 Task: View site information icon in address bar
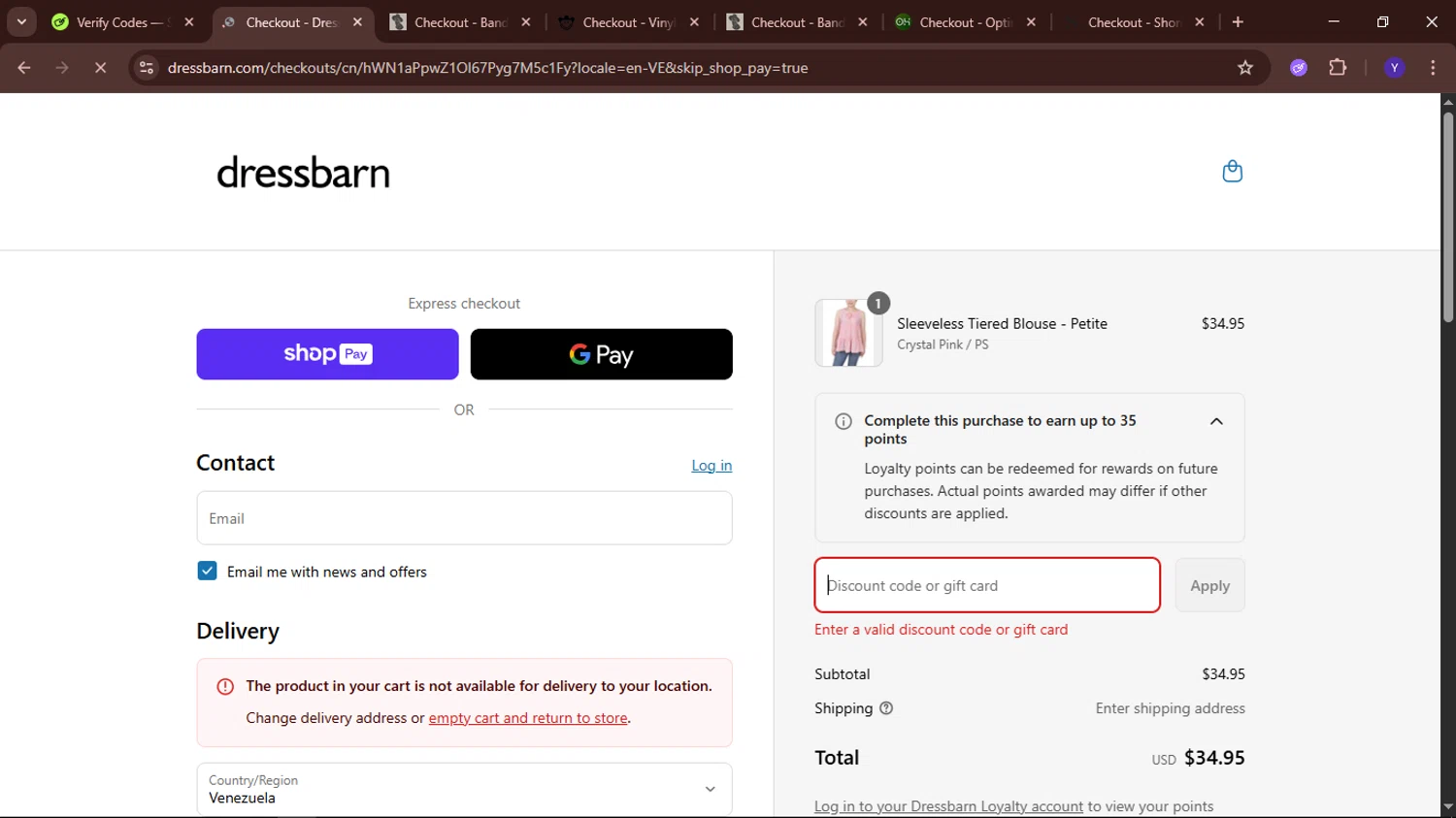147,68
